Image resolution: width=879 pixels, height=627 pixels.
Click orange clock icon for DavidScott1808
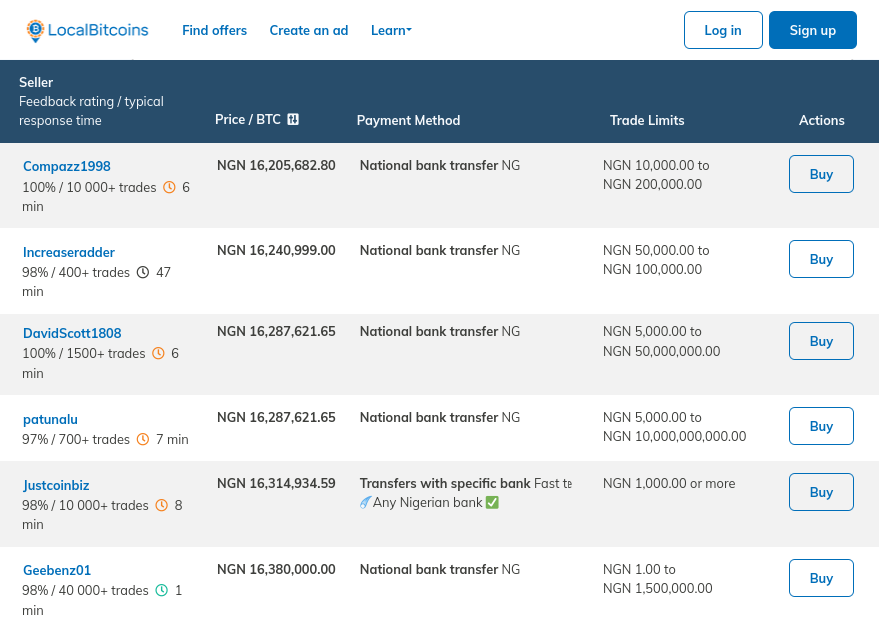point(158,353)
